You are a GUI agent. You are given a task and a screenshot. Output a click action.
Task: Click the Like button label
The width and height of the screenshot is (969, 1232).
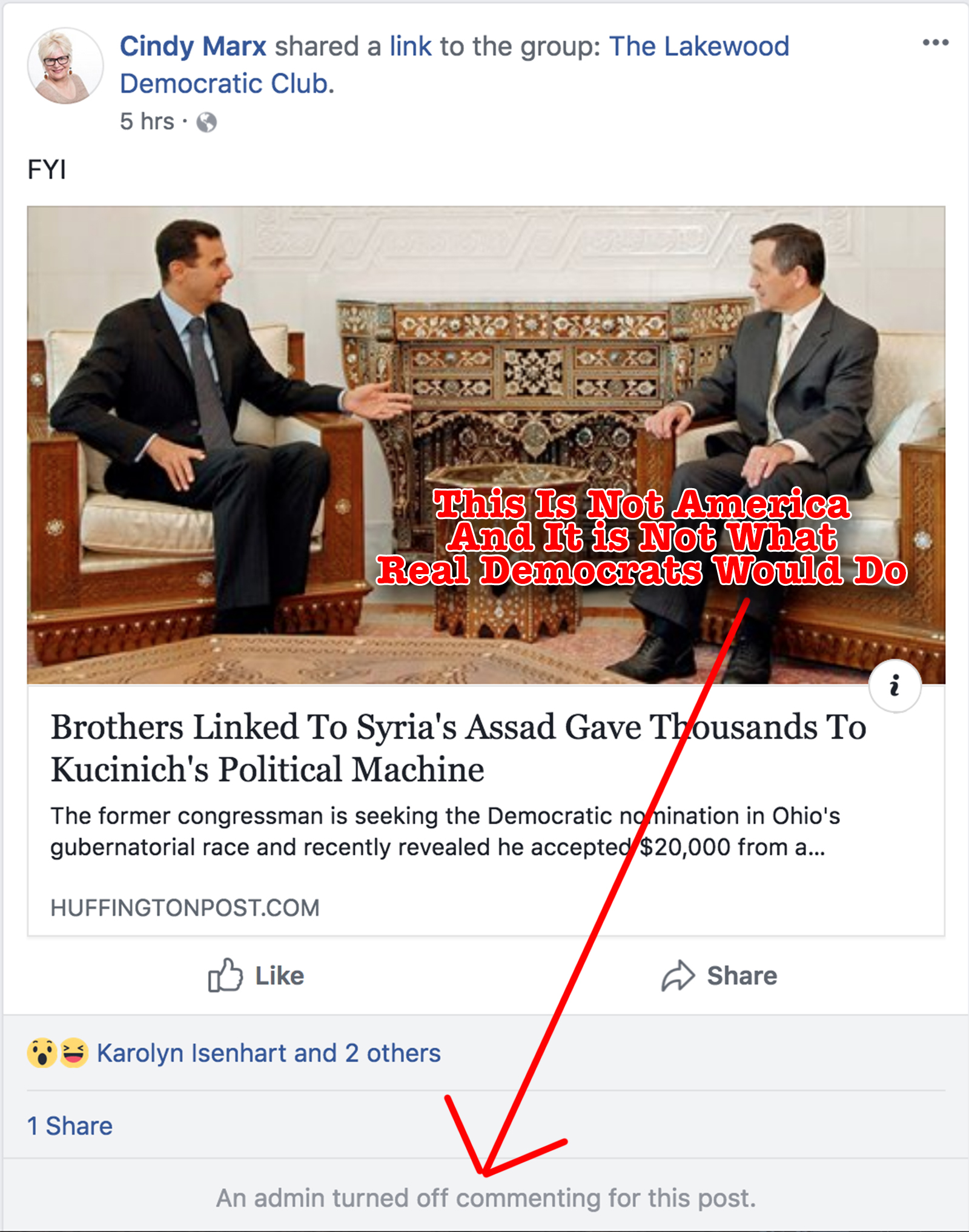tap(279, 976)
